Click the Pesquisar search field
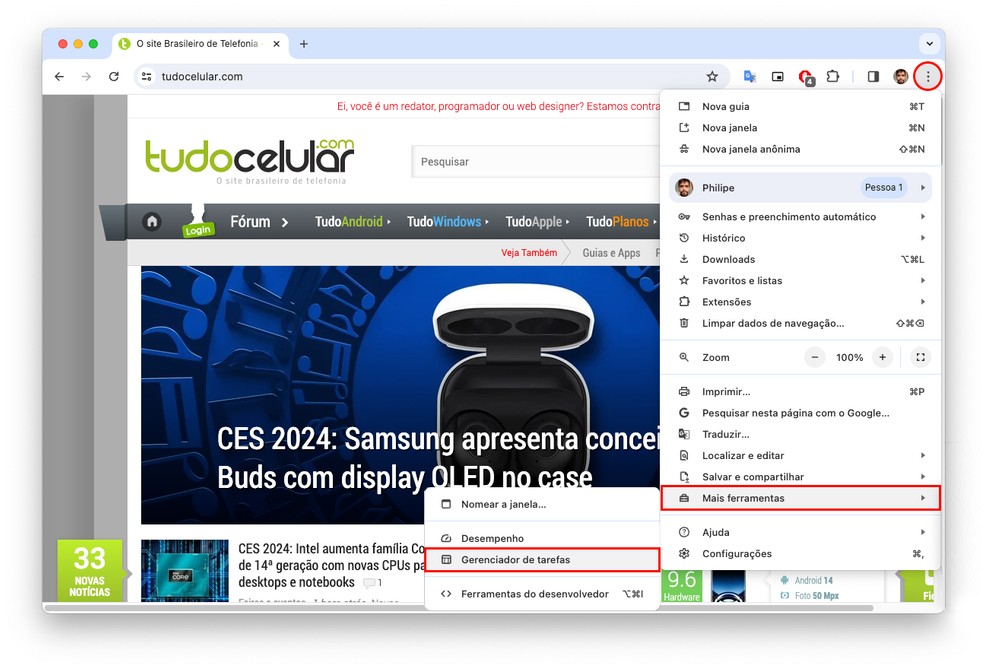The image size is (1000, 670). point(536,162)
